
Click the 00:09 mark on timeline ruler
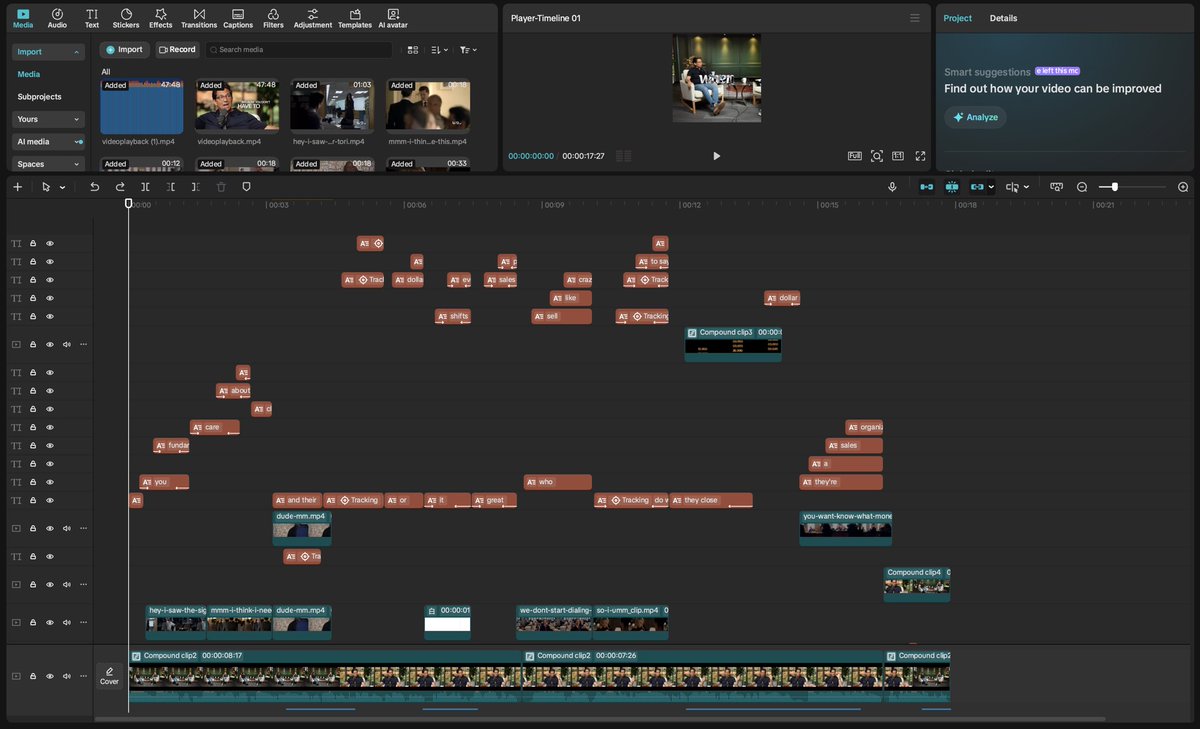[x=553, y=205]
